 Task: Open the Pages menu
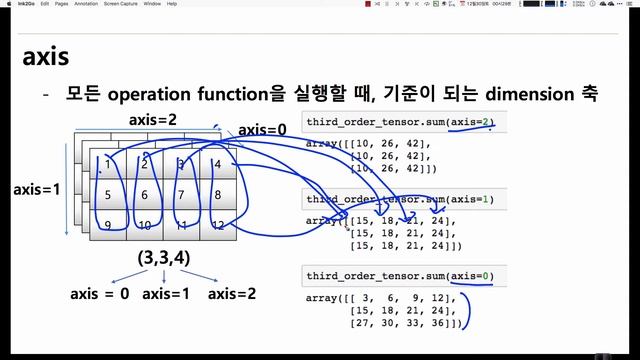(x=61, y=4)
